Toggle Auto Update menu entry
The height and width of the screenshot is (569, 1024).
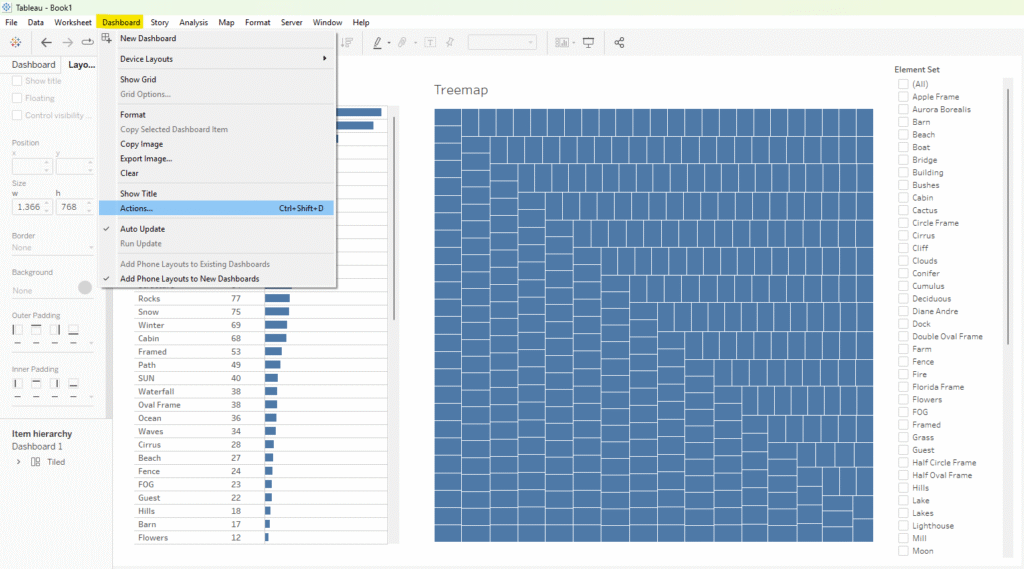tap(216, 229)
